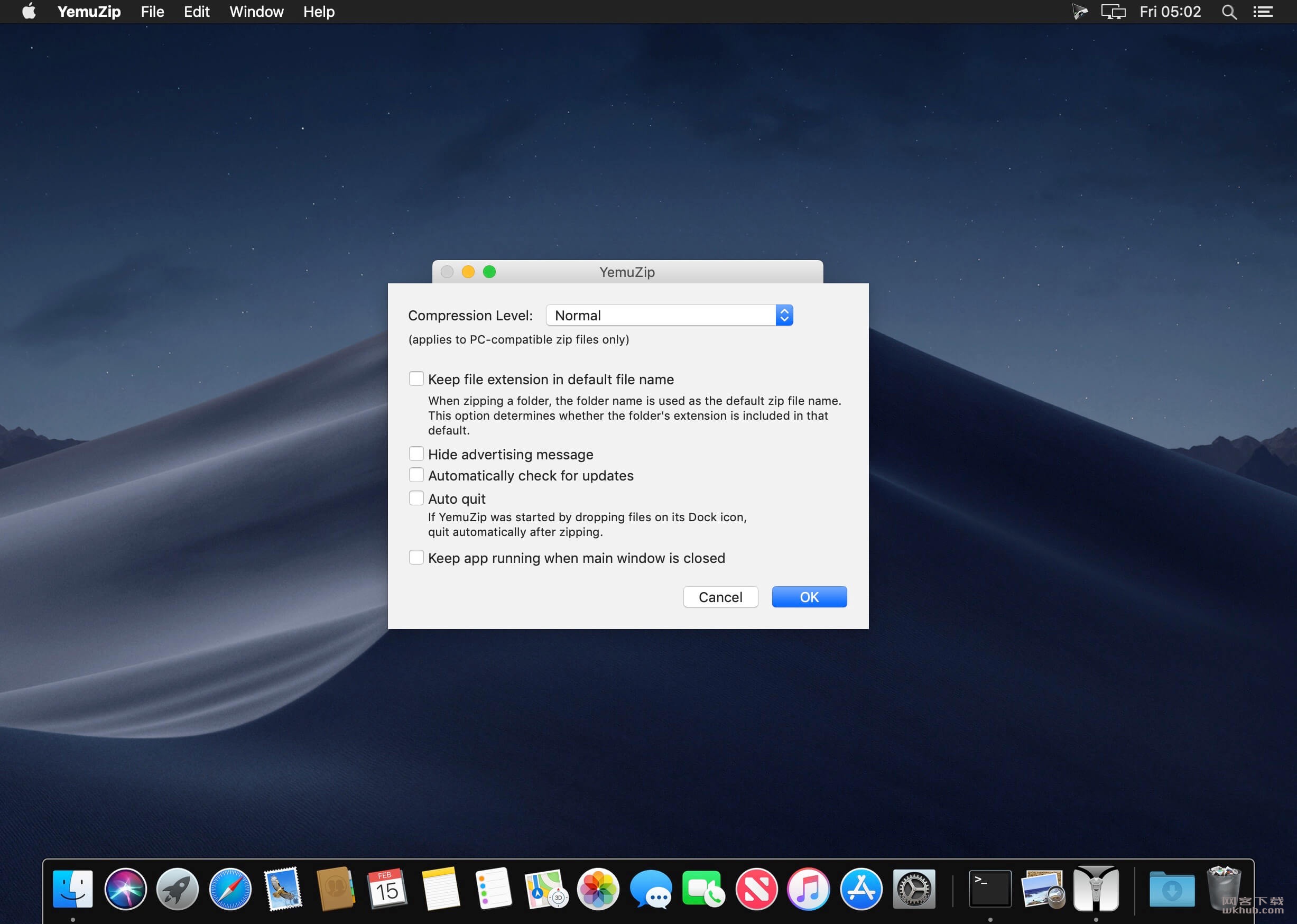This screenshot has height=924, width=1297.
Task: Open the News app icon
Action: [756, 889]
